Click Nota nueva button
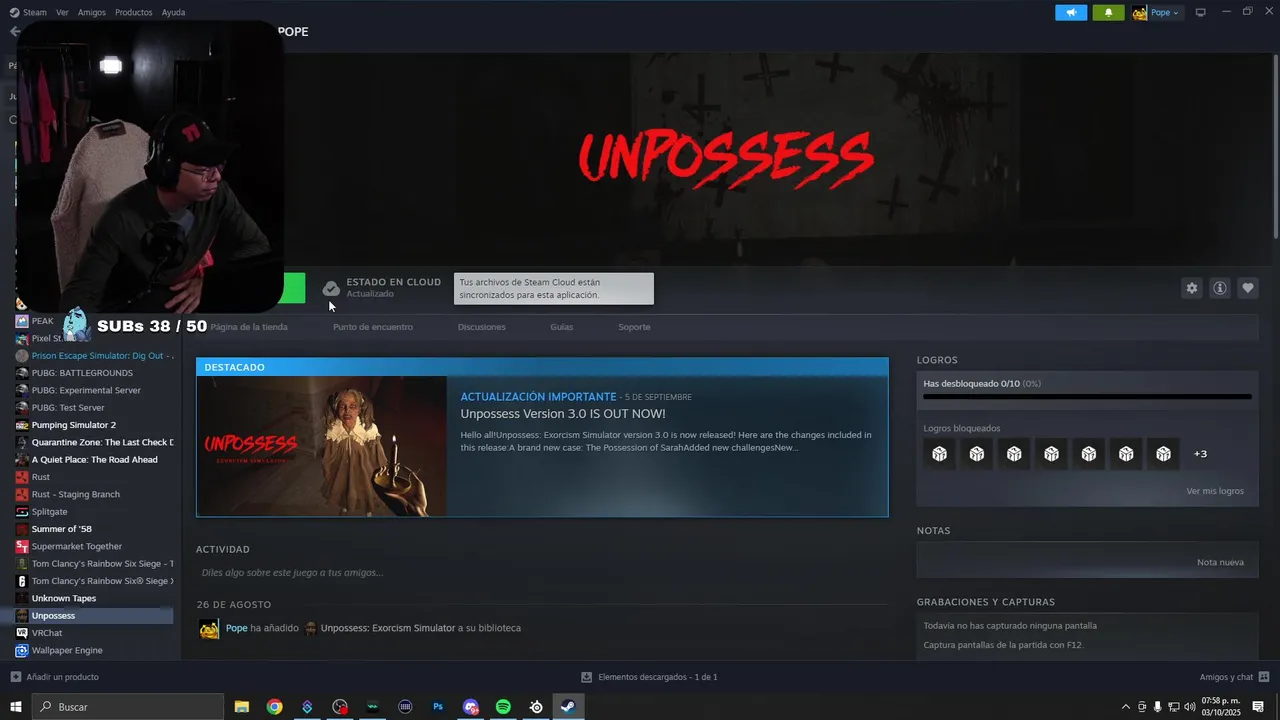1280x720 pixels. [1220, 562]
